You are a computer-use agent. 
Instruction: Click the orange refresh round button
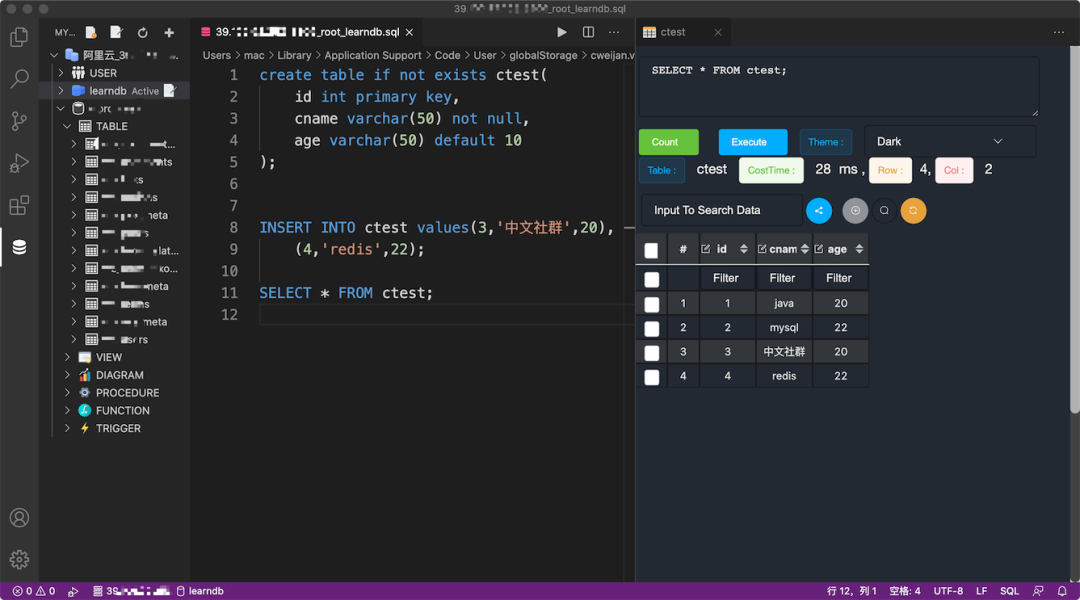coord(913,210)
